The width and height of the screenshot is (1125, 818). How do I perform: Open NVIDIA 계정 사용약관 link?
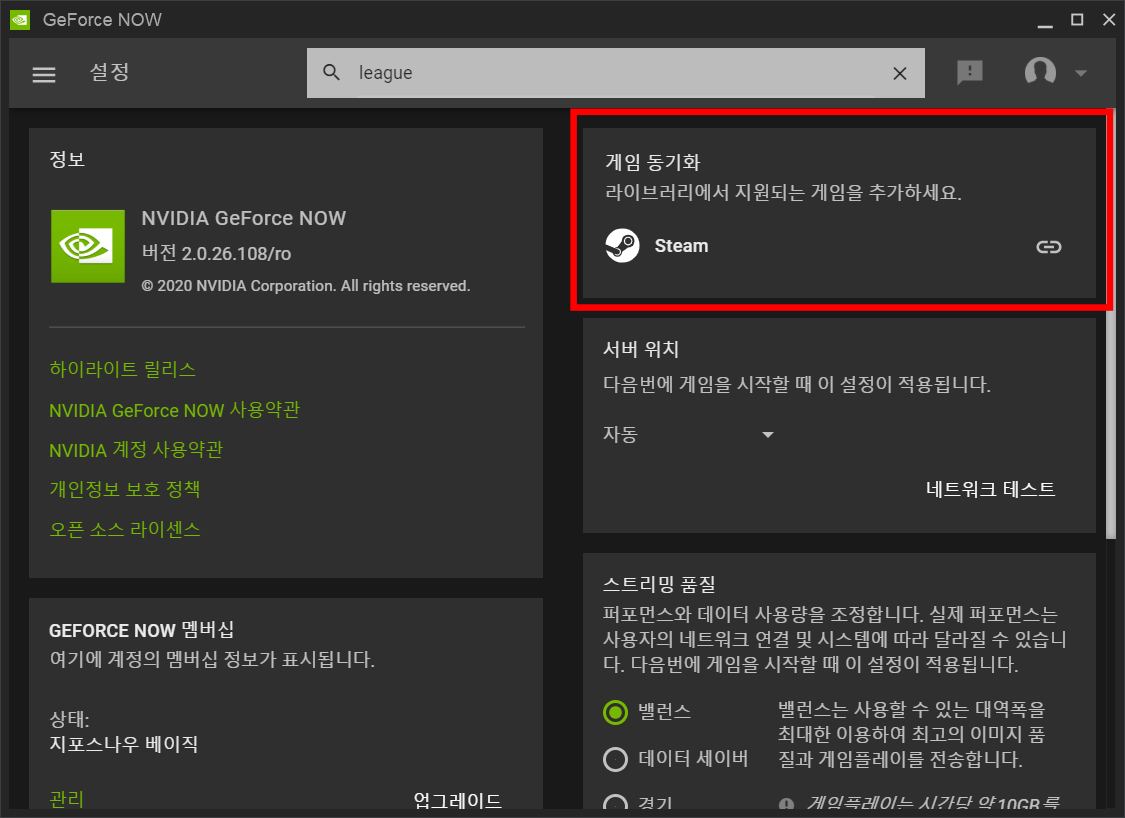point(136,450)
